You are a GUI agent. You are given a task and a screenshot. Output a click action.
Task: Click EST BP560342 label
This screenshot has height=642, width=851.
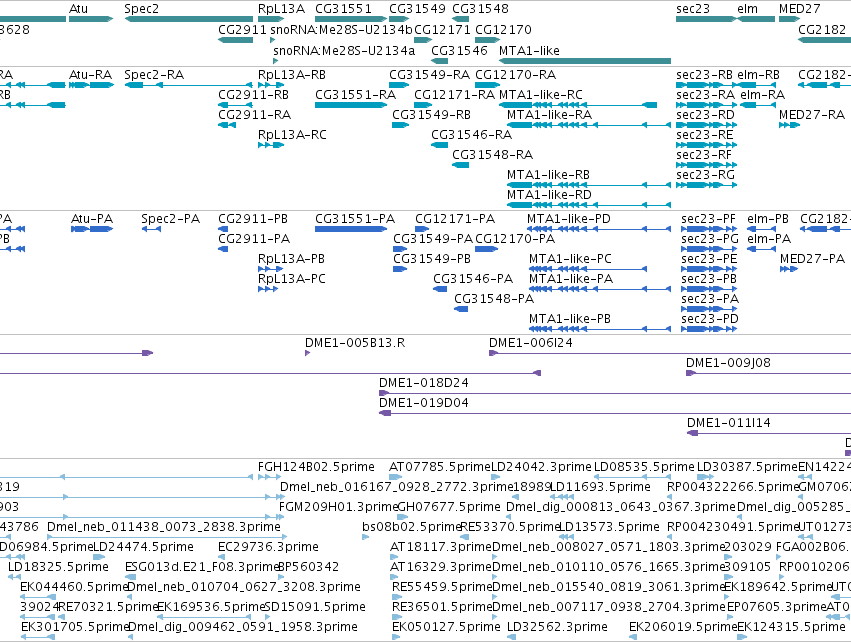308,567
